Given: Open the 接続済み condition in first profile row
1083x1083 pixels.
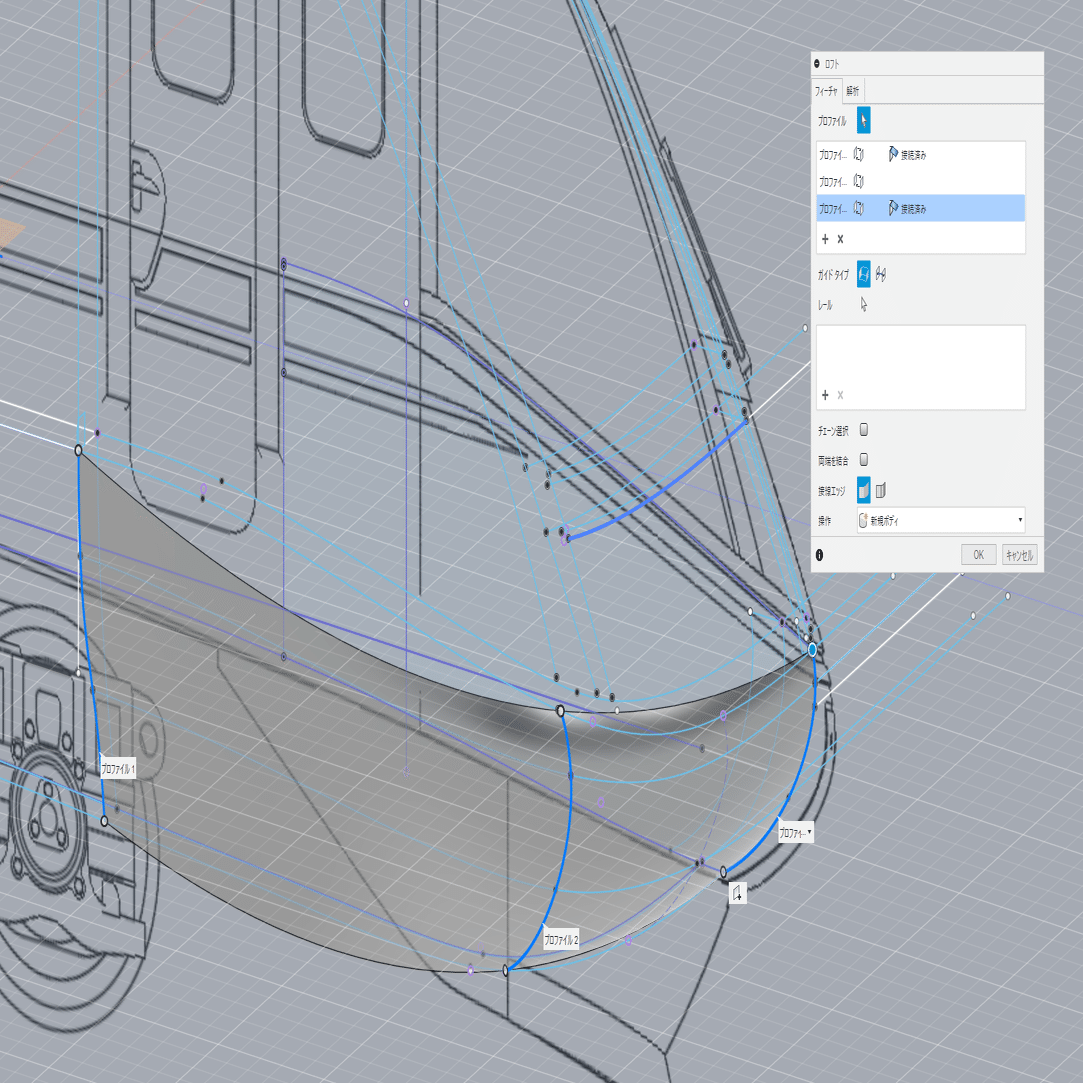Looking at the screenshot, I should [907, 155].
